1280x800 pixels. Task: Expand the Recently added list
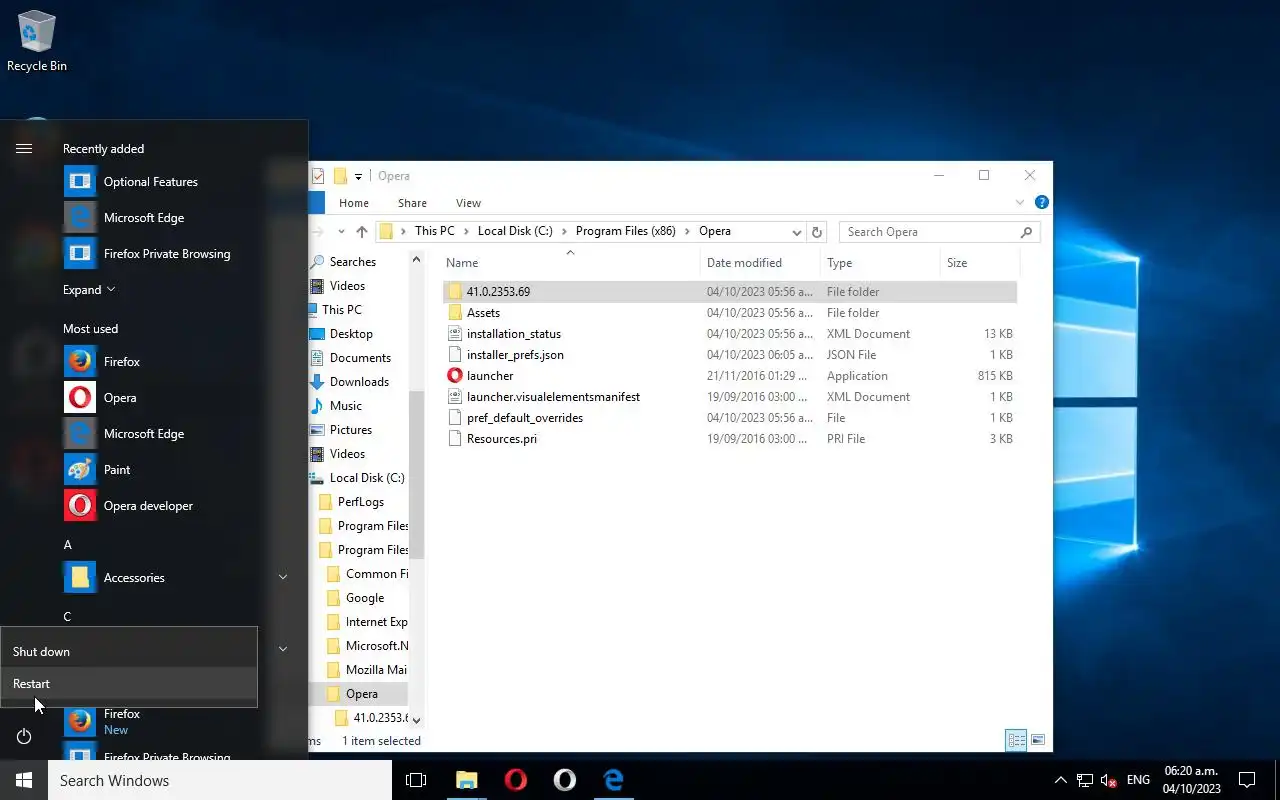pyautogui.click(x=89, y=290)
